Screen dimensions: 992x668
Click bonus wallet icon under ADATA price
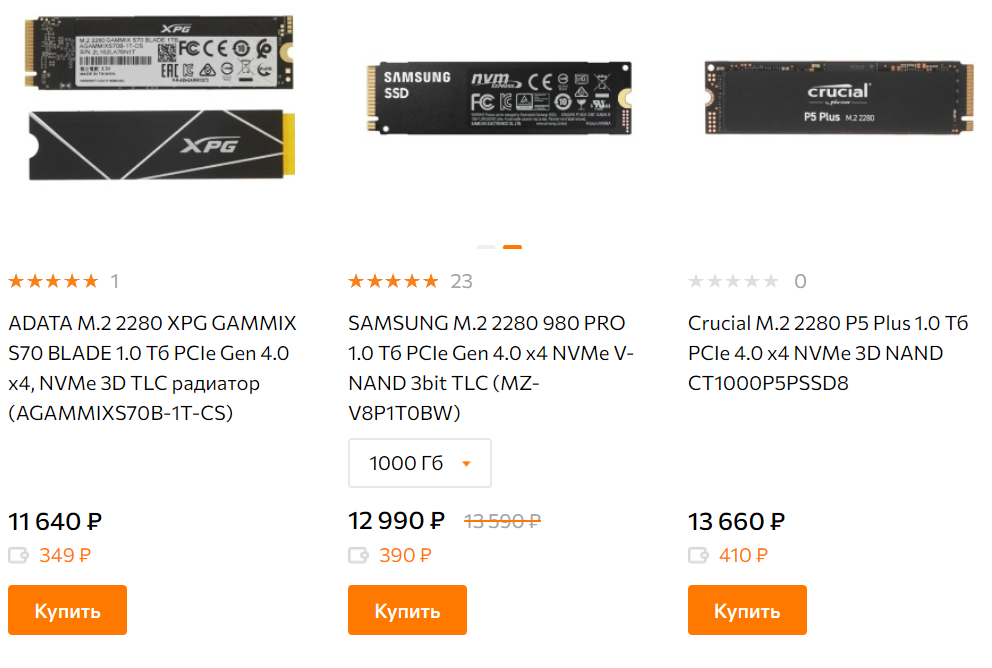18,555
